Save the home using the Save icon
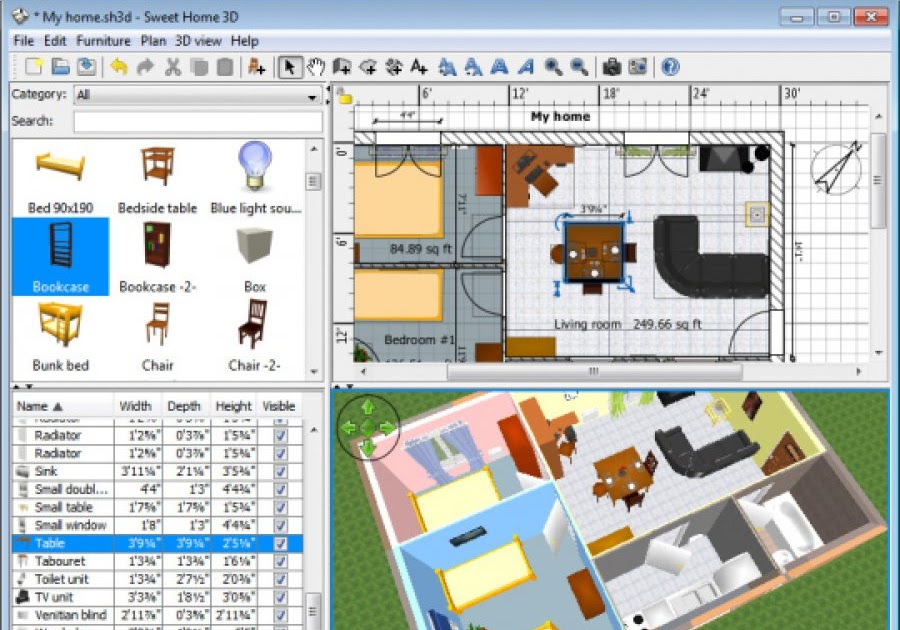900x630 pixels. (86, 67)
